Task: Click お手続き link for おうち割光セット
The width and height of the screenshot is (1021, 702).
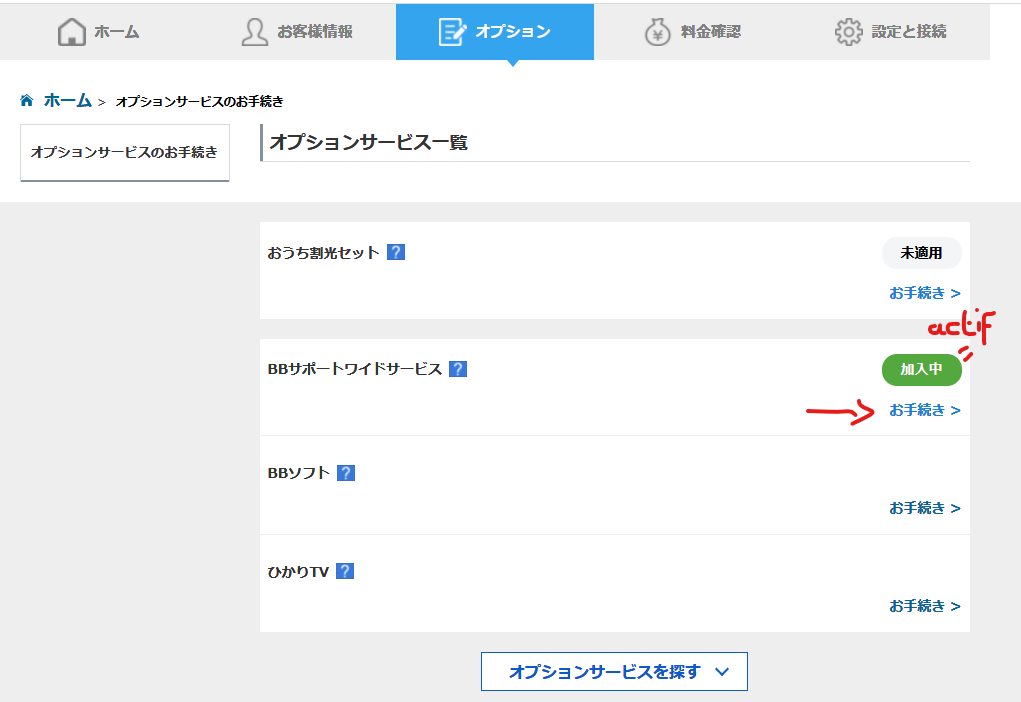Action: [924, 293]
